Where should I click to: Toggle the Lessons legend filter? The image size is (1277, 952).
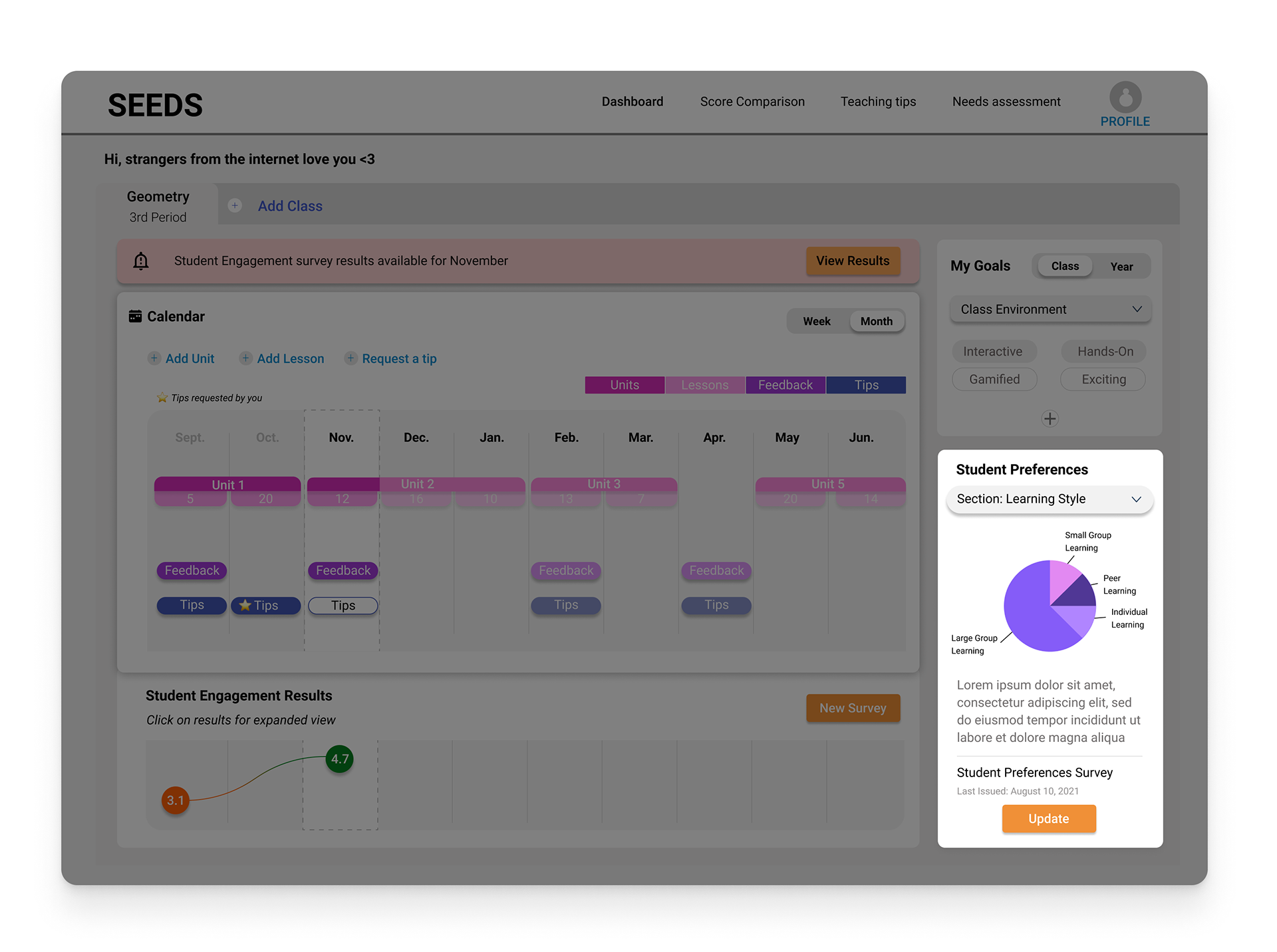[705, 385]
